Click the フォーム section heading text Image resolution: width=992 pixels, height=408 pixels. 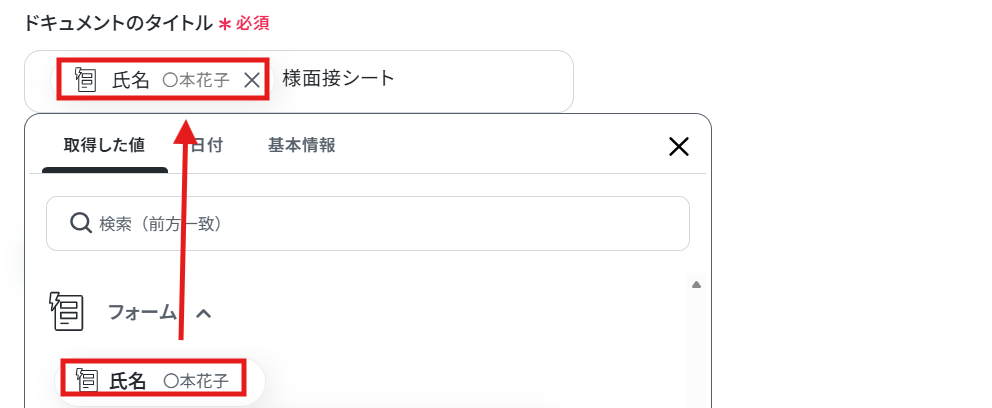(x=141, y=312)
